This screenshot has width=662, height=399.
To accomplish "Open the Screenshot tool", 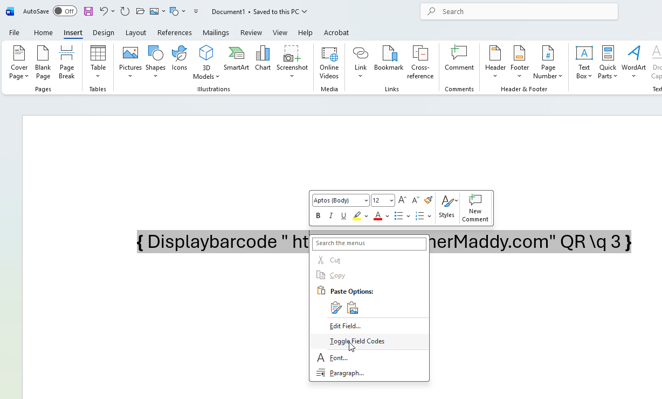I will [292, 62].
